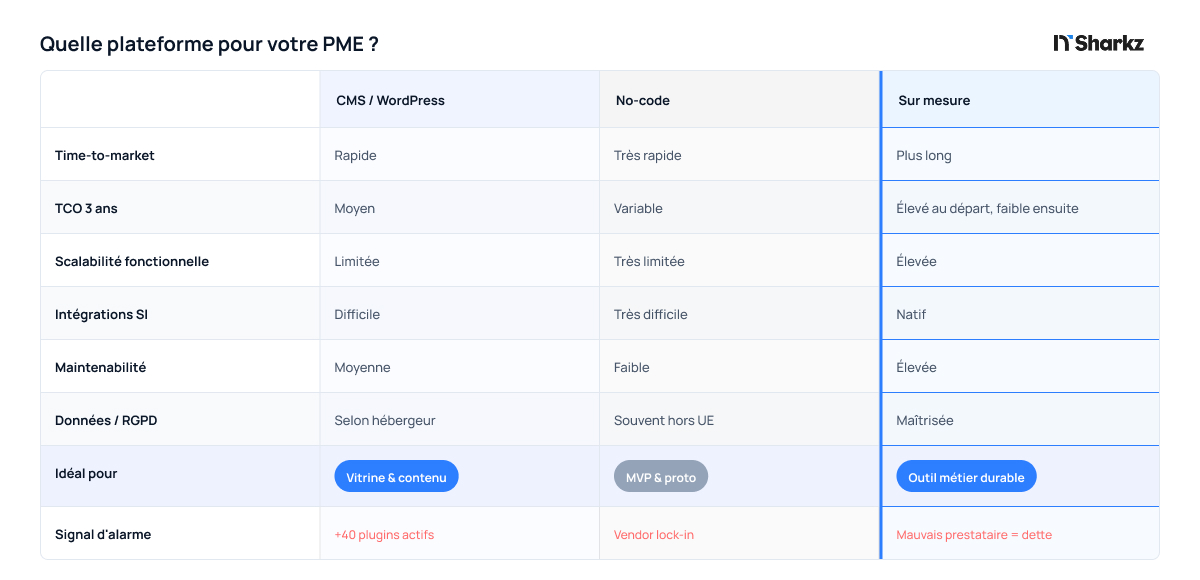The height and width of the screenshot is (580, 1200).
Task: Click the Intégrations SI row label
Action: (x=101, y=314)
